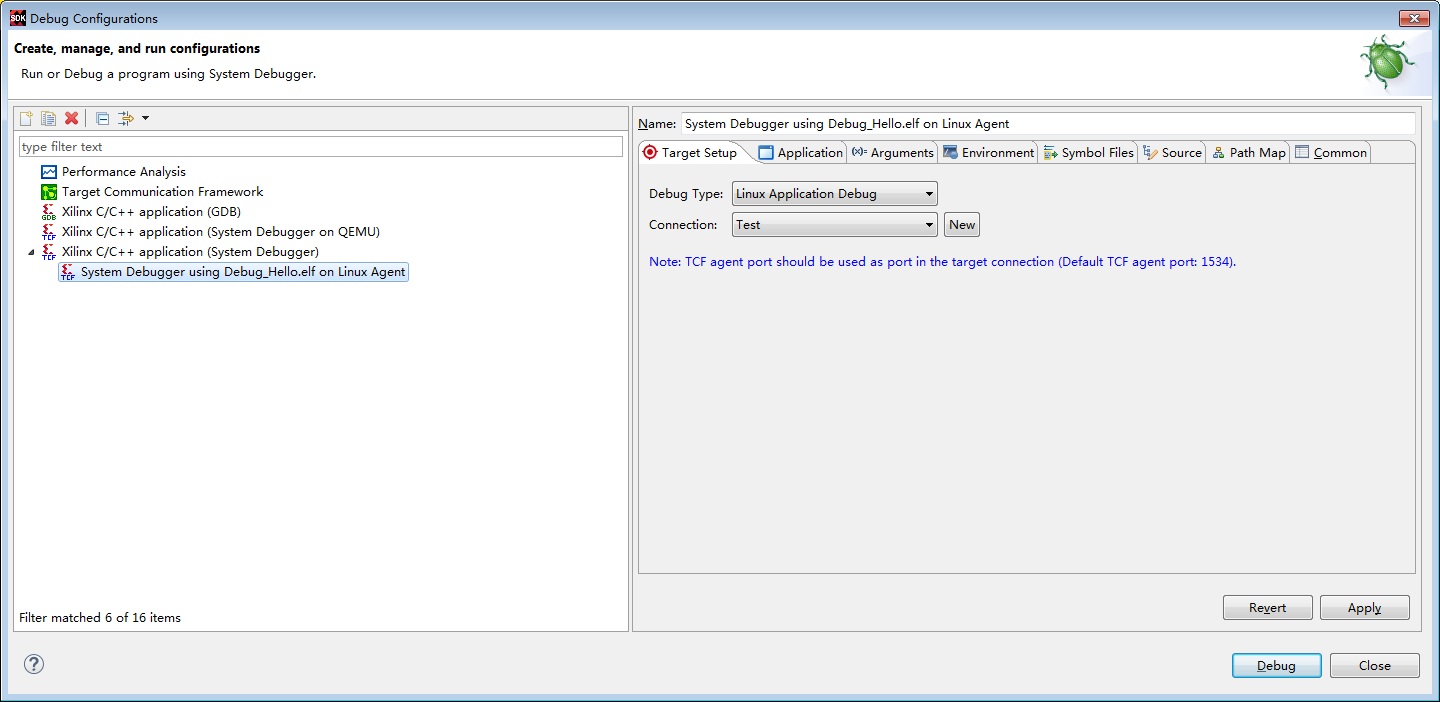Open the filter options dropdown arrow

(146, 118)
